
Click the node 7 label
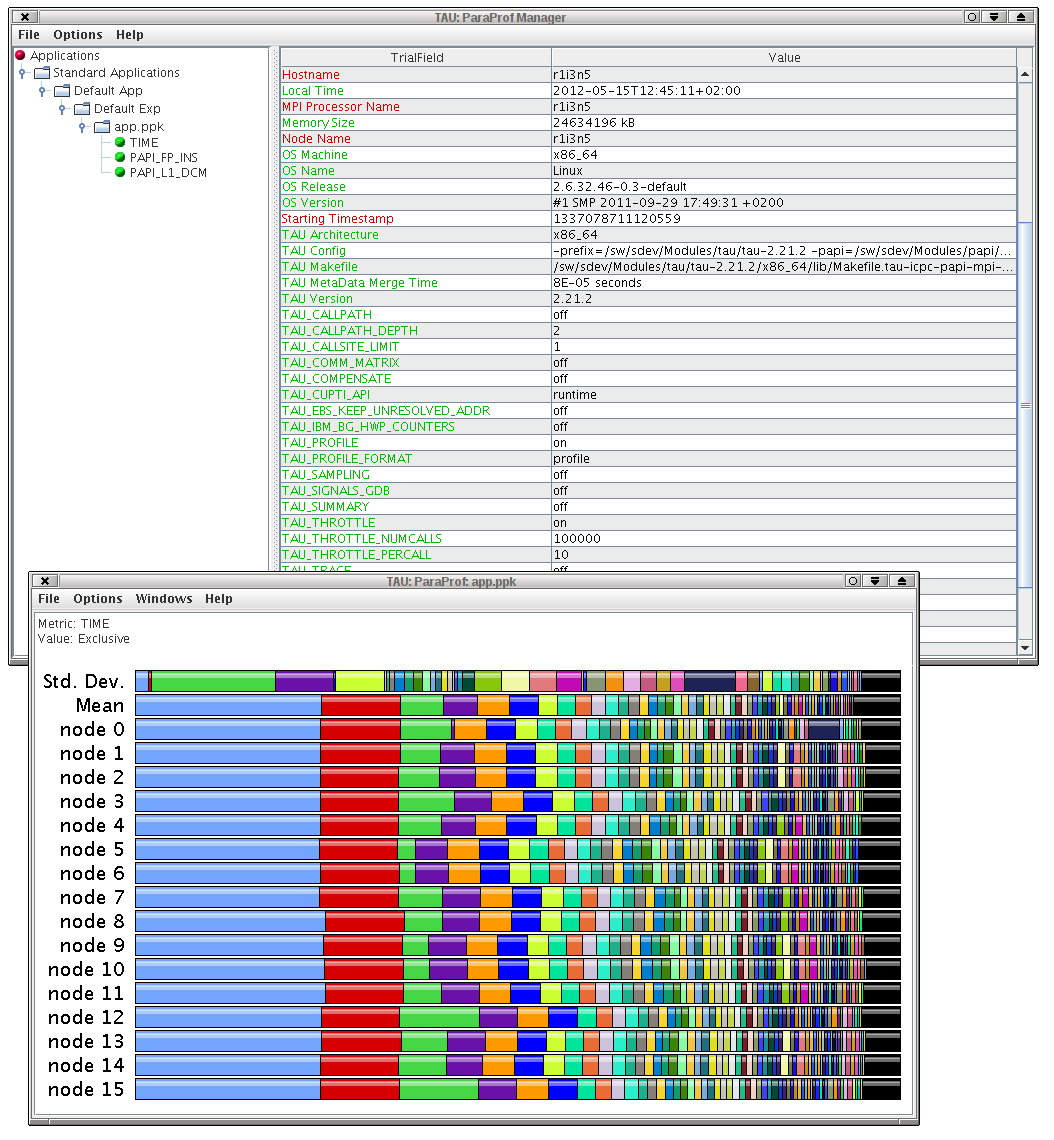[92, 897]
